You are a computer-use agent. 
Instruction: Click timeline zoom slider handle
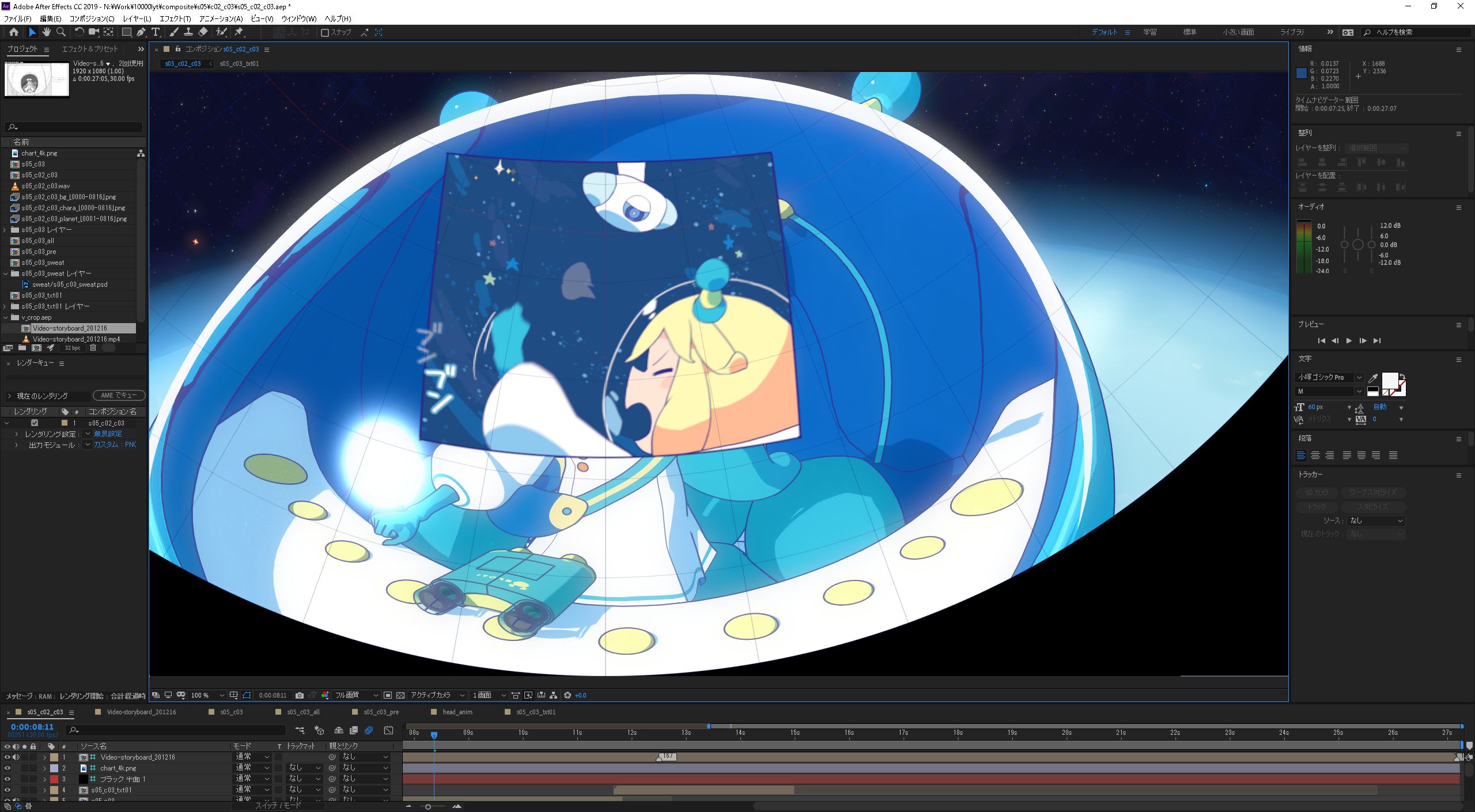tap(428, 807)
